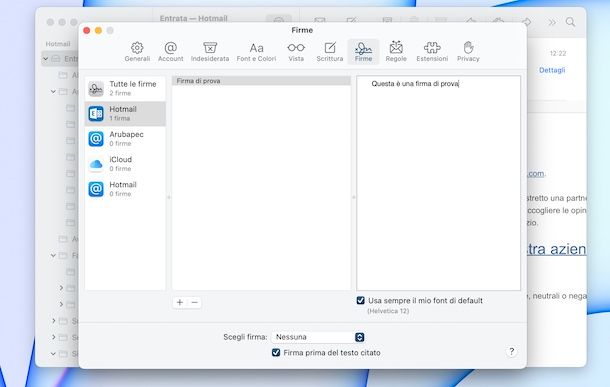Toggle Usa sempre il mio font di default
The width and height of the screenshot is (610, 387).
coord(361,300)
